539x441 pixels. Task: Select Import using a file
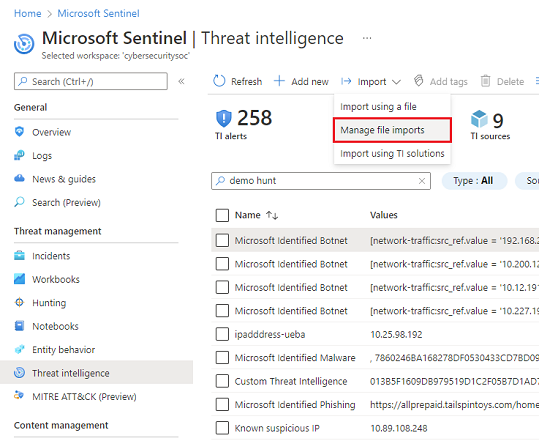[x=392, y=107]
